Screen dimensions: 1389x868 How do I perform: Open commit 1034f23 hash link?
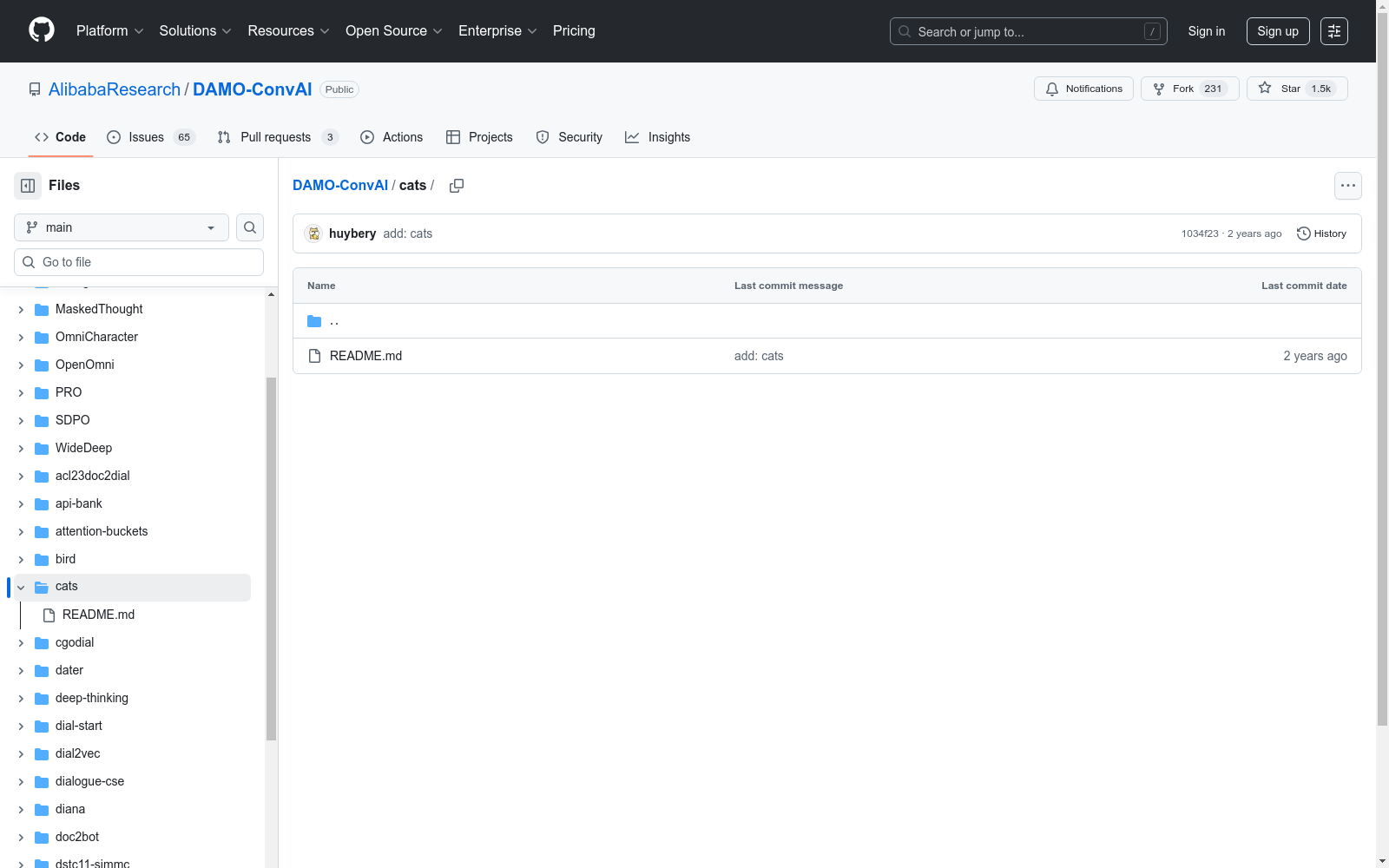[1200, 233]
